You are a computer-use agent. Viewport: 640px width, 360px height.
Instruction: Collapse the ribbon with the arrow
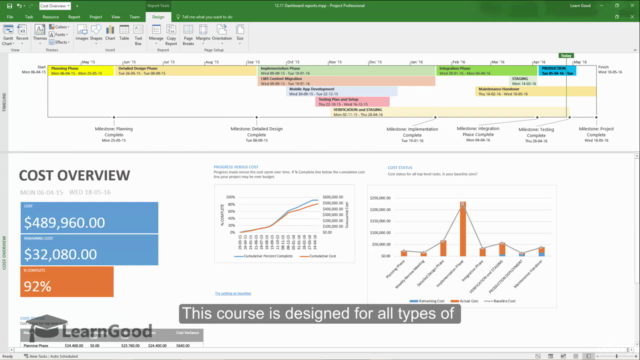[635, 50]
